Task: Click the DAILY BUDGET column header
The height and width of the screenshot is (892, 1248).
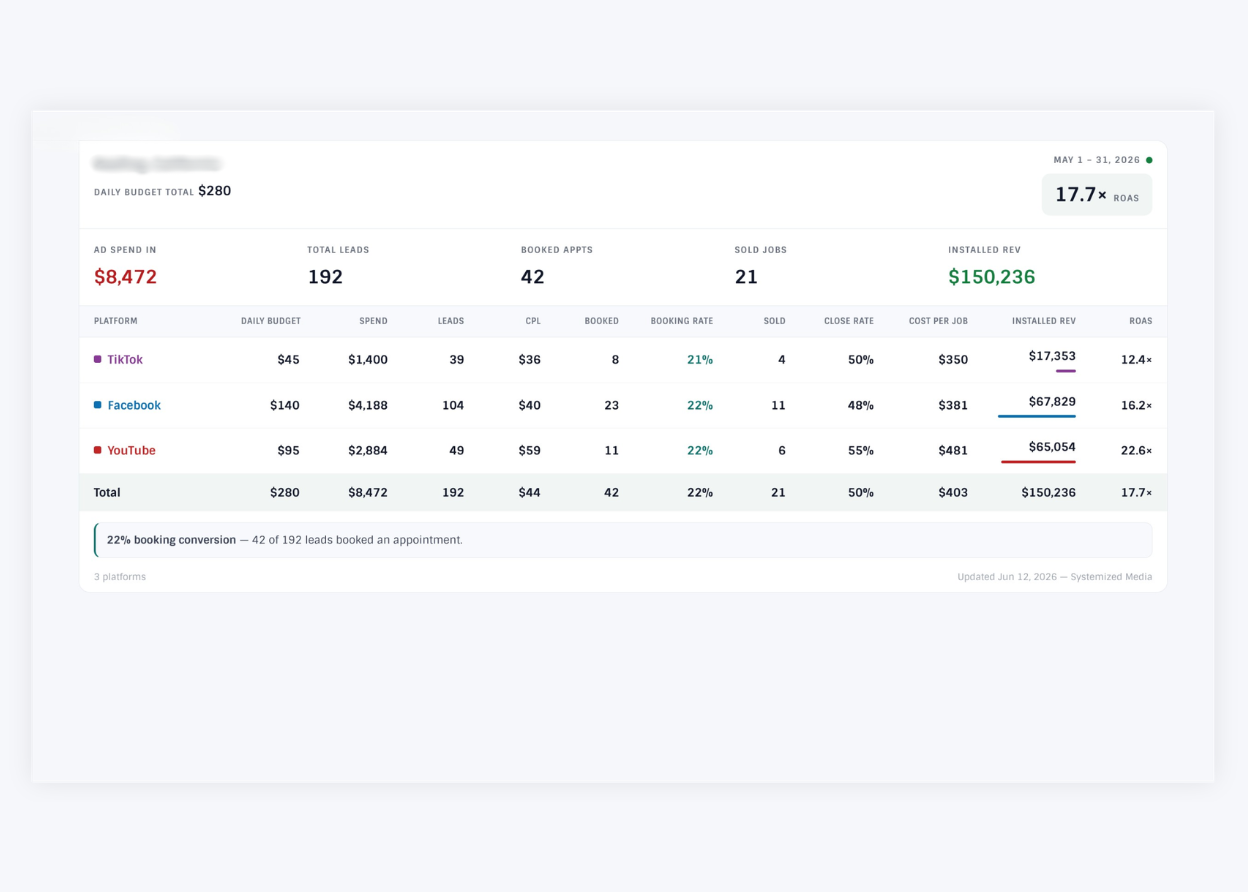Action: point(271,321)
